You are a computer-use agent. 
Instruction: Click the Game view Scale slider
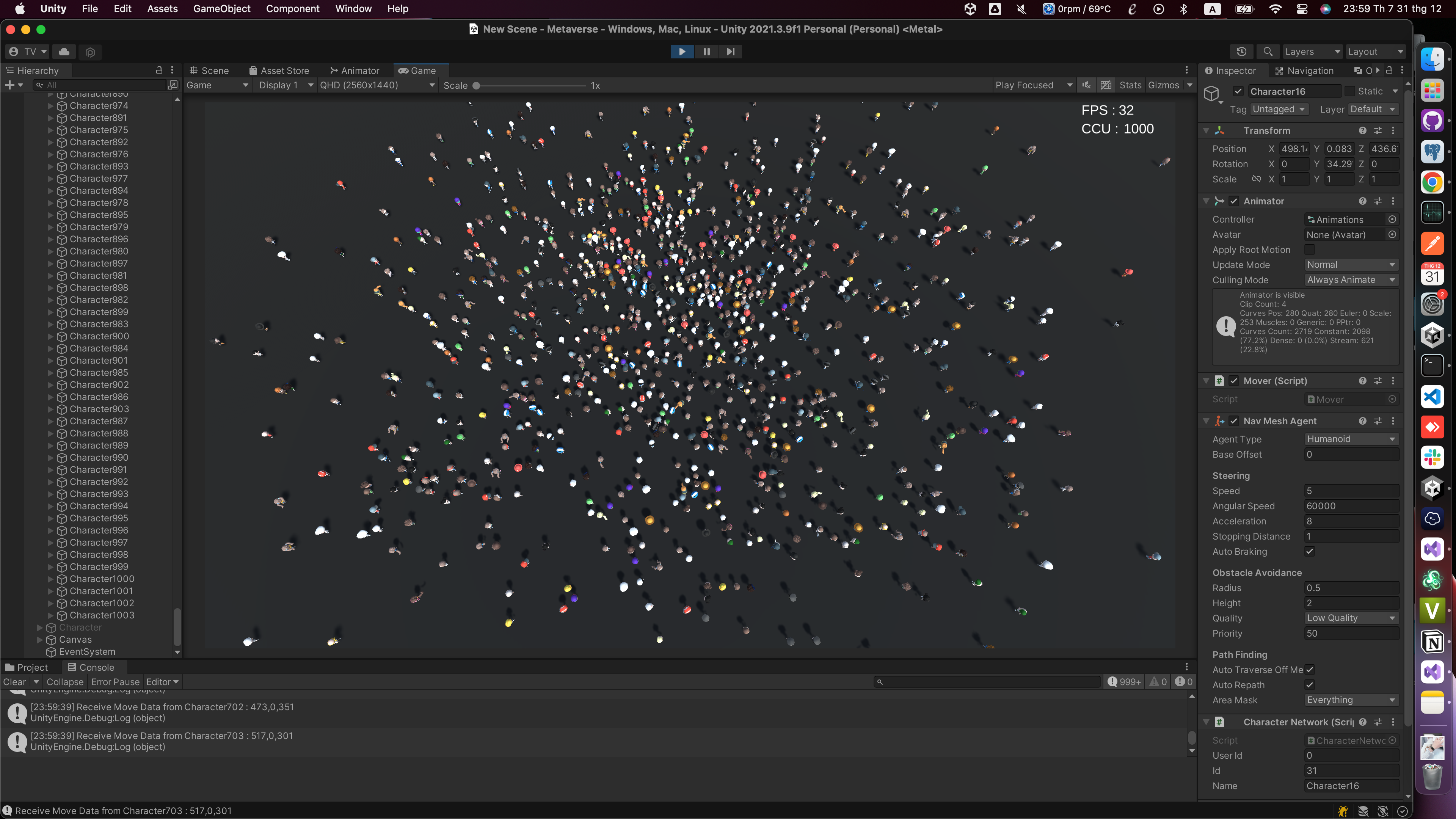tap(477, 85)
